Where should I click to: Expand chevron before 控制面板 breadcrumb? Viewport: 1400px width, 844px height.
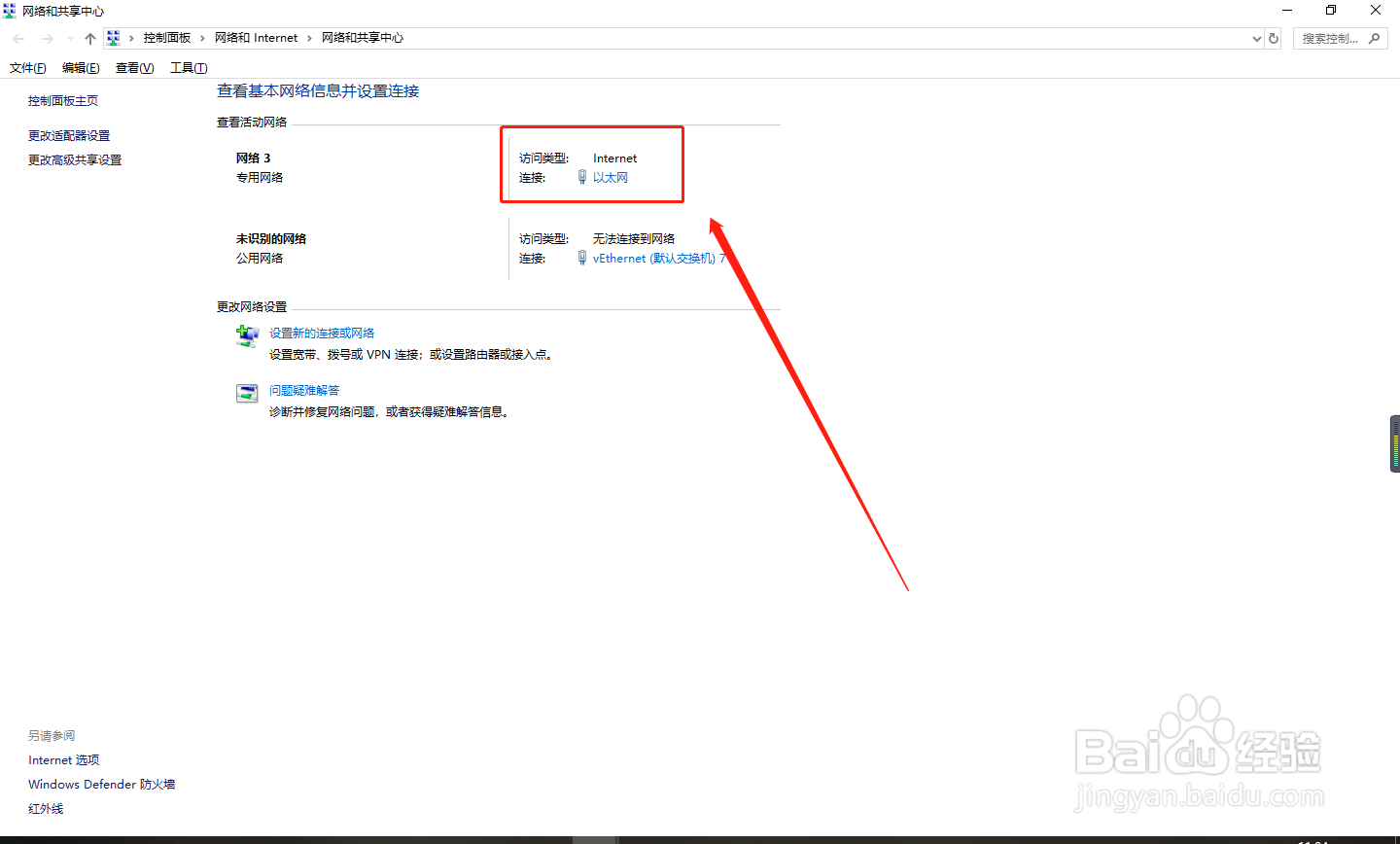click(x=132, y=38)
